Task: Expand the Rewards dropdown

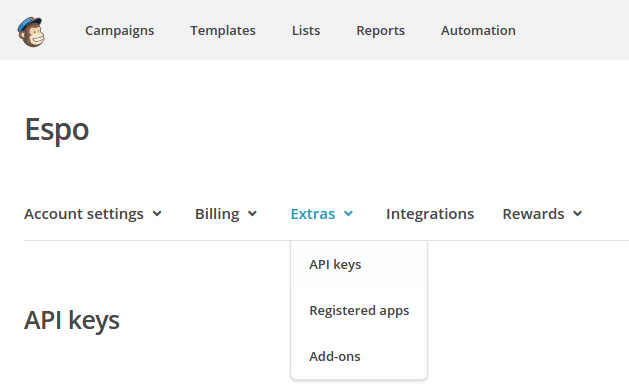Action: pos(542,214)
